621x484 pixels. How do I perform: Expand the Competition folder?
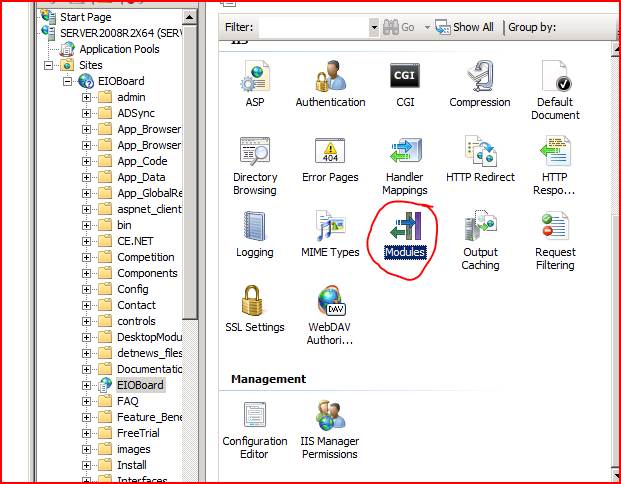86,257
